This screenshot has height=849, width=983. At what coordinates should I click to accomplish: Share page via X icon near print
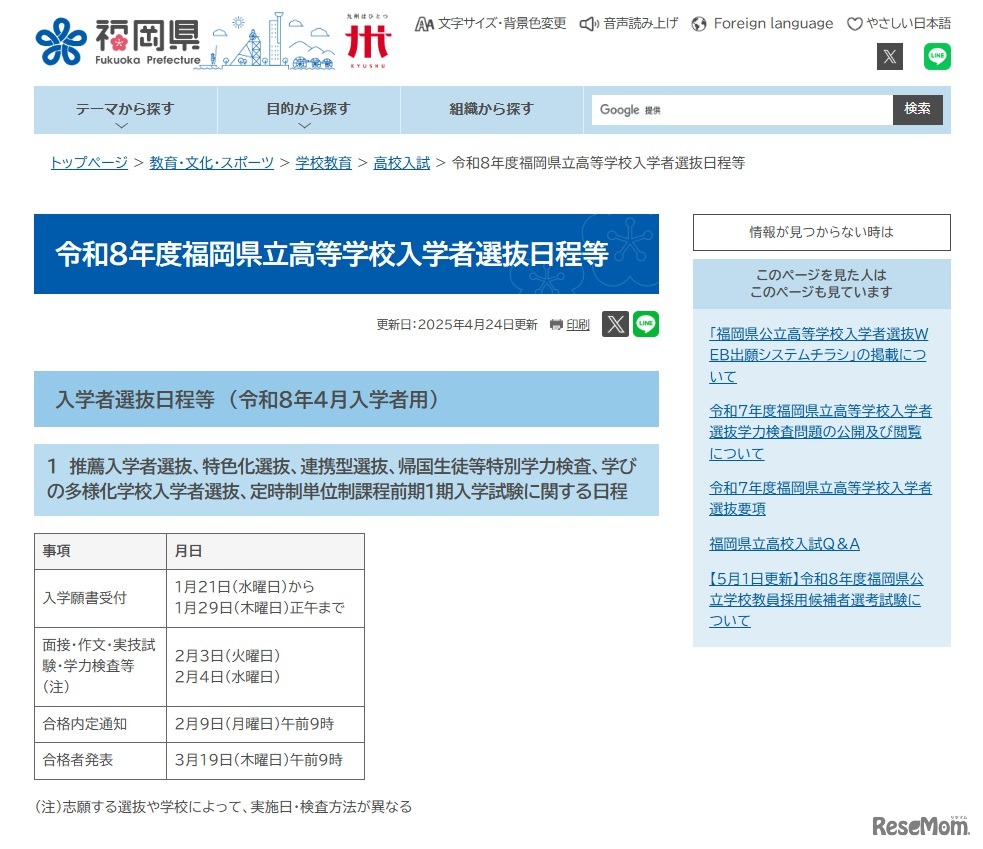tap(615, 324)
